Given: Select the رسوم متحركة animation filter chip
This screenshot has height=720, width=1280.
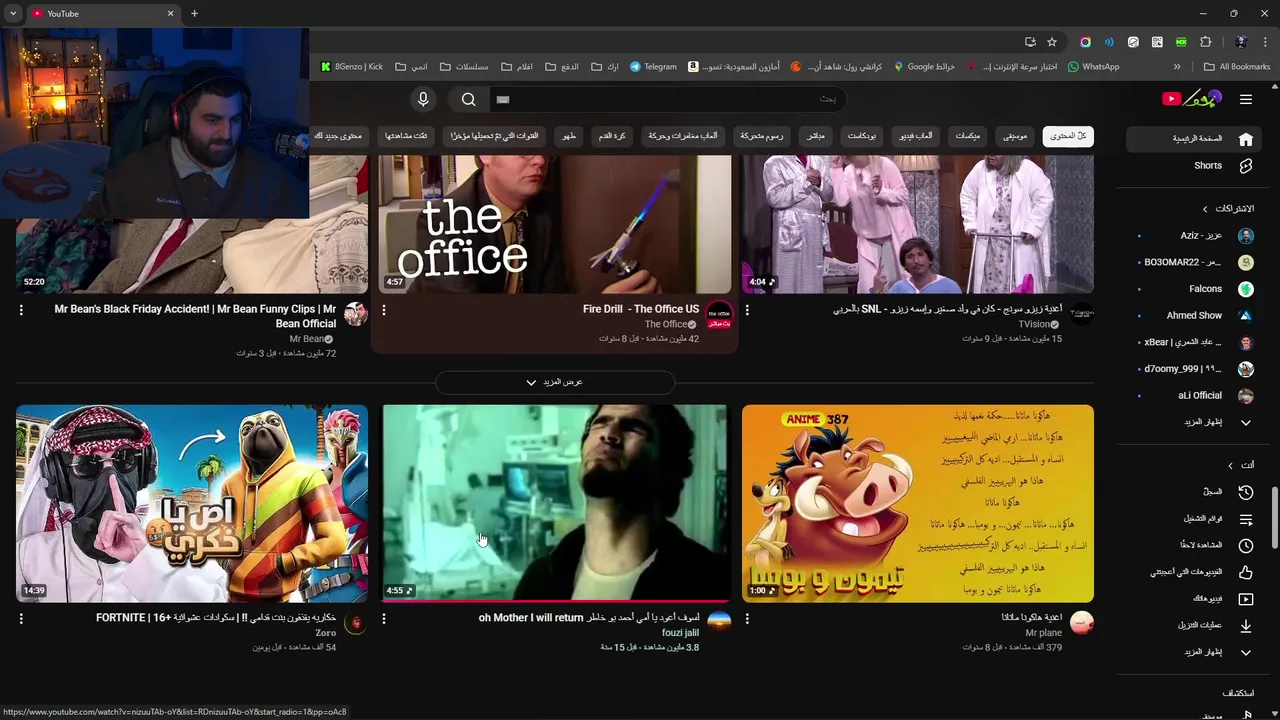Looking at the screenshot, I should 762,136.
